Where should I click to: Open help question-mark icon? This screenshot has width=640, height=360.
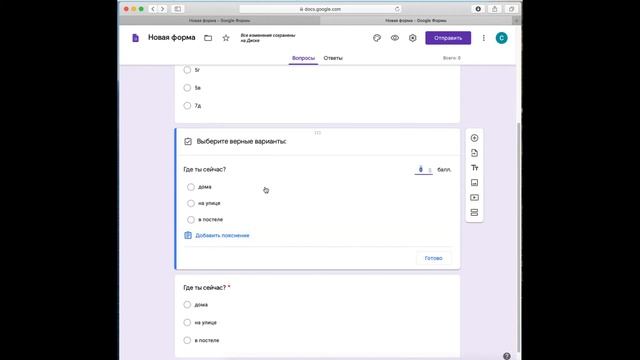[x=507, y=356]
